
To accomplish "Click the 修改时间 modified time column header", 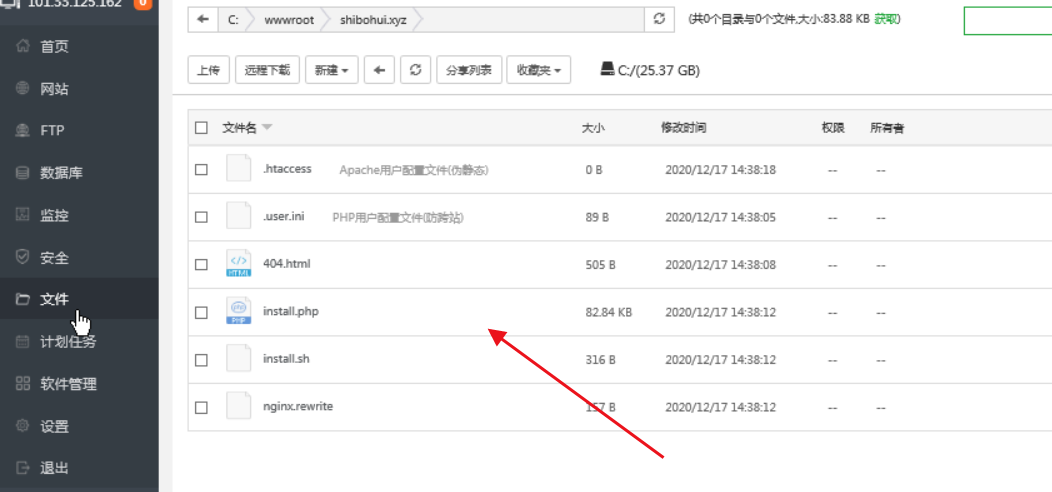I will point(683,128).
